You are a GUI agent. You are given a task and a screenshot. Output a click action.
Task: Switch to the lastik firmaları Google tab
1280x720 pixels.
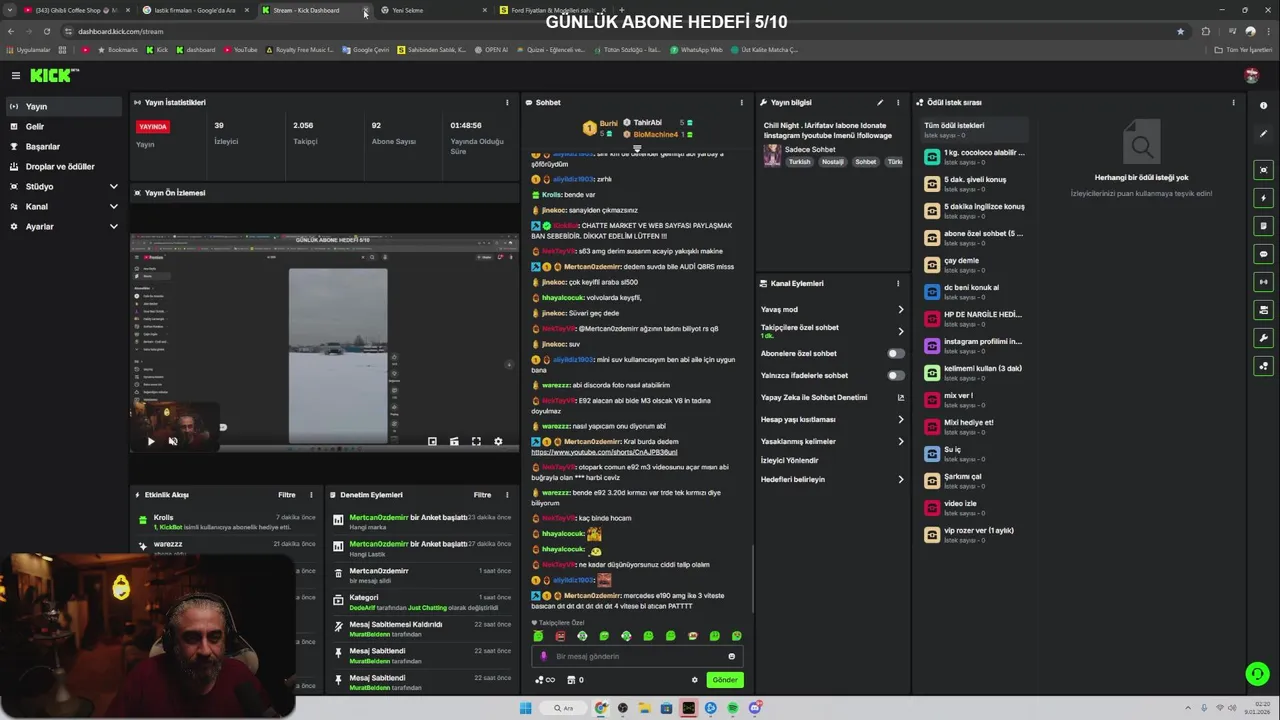[194, 10]
